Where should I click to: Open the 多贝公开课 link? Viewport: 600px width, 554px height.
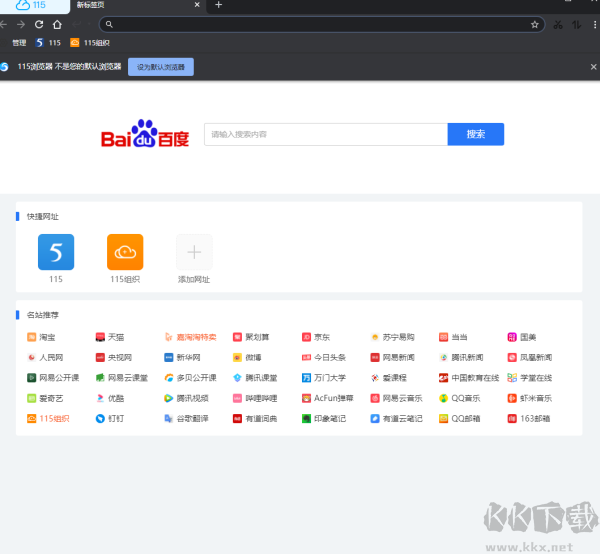click(x=191, y=378)
